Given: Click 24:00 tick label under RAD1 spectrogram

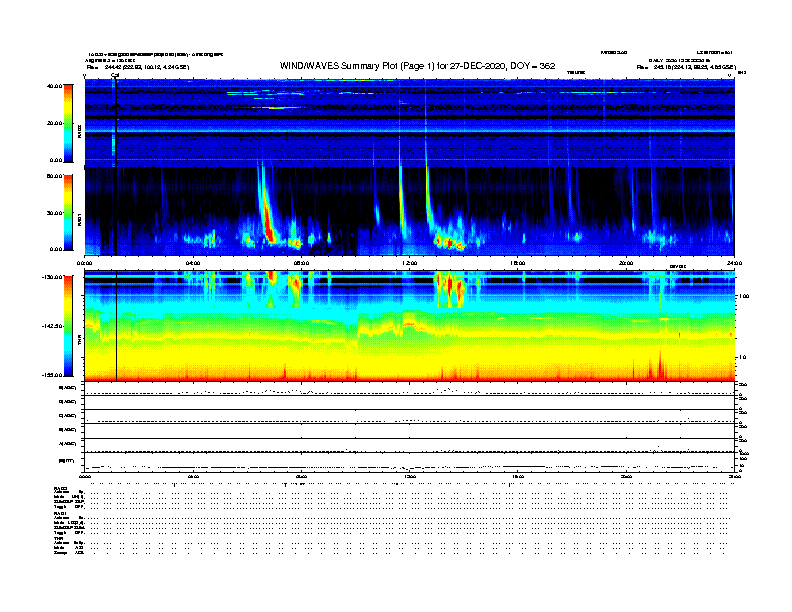Looking at the screenshot, I should coord(734,263).
